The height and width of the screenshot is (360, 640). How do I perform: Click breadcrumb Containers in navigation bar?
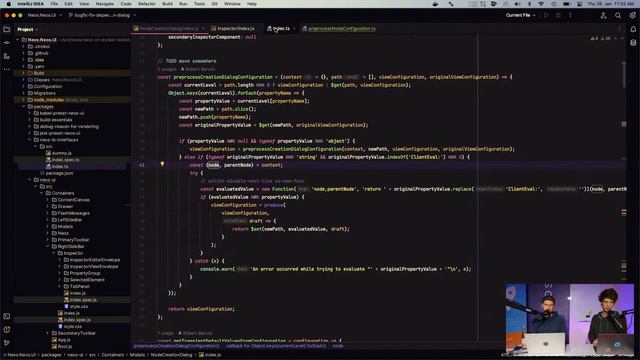[112, 355]
